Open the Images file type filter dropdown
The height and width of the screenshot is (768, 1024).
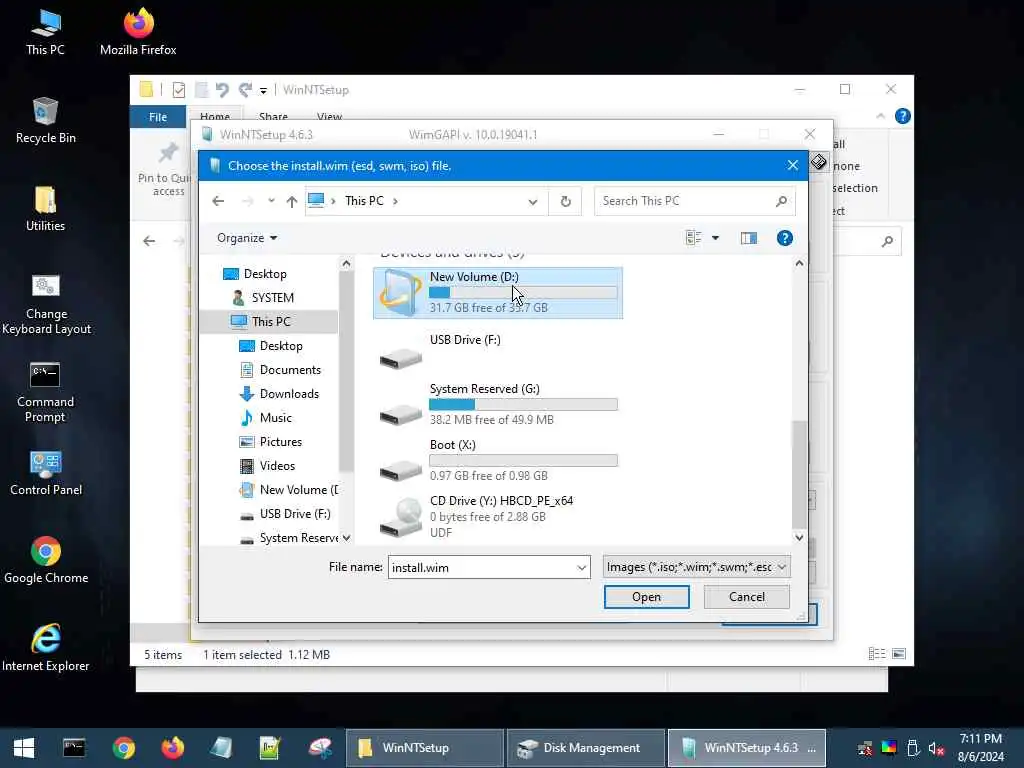click(x=696, y=567)
